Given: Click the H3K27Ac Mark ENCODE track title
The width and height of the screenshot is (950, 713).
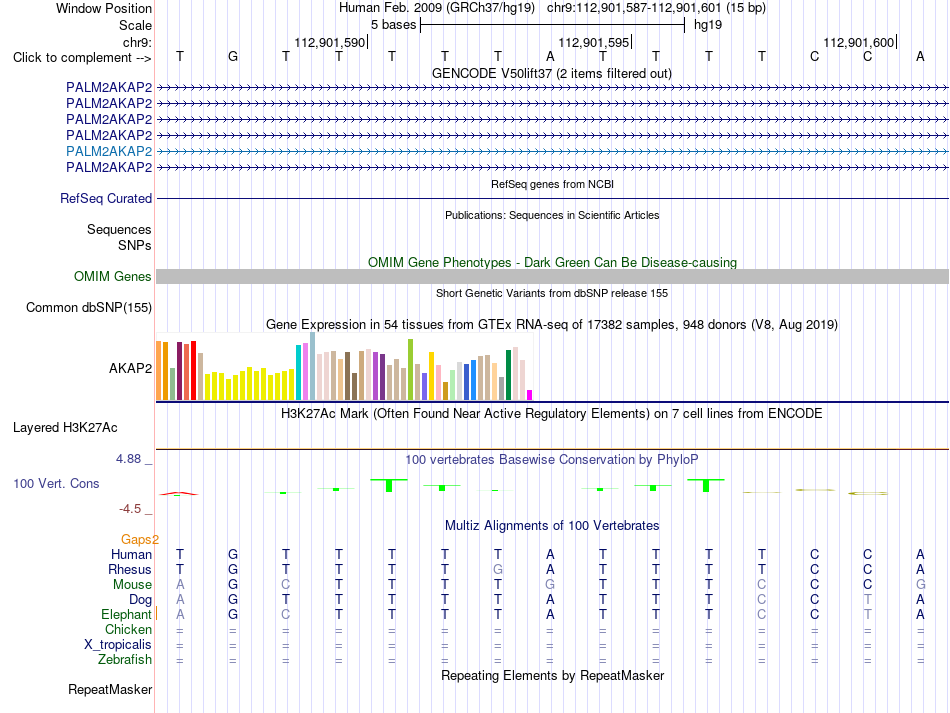Looking at the screenshot, I should tap(552, 414).
